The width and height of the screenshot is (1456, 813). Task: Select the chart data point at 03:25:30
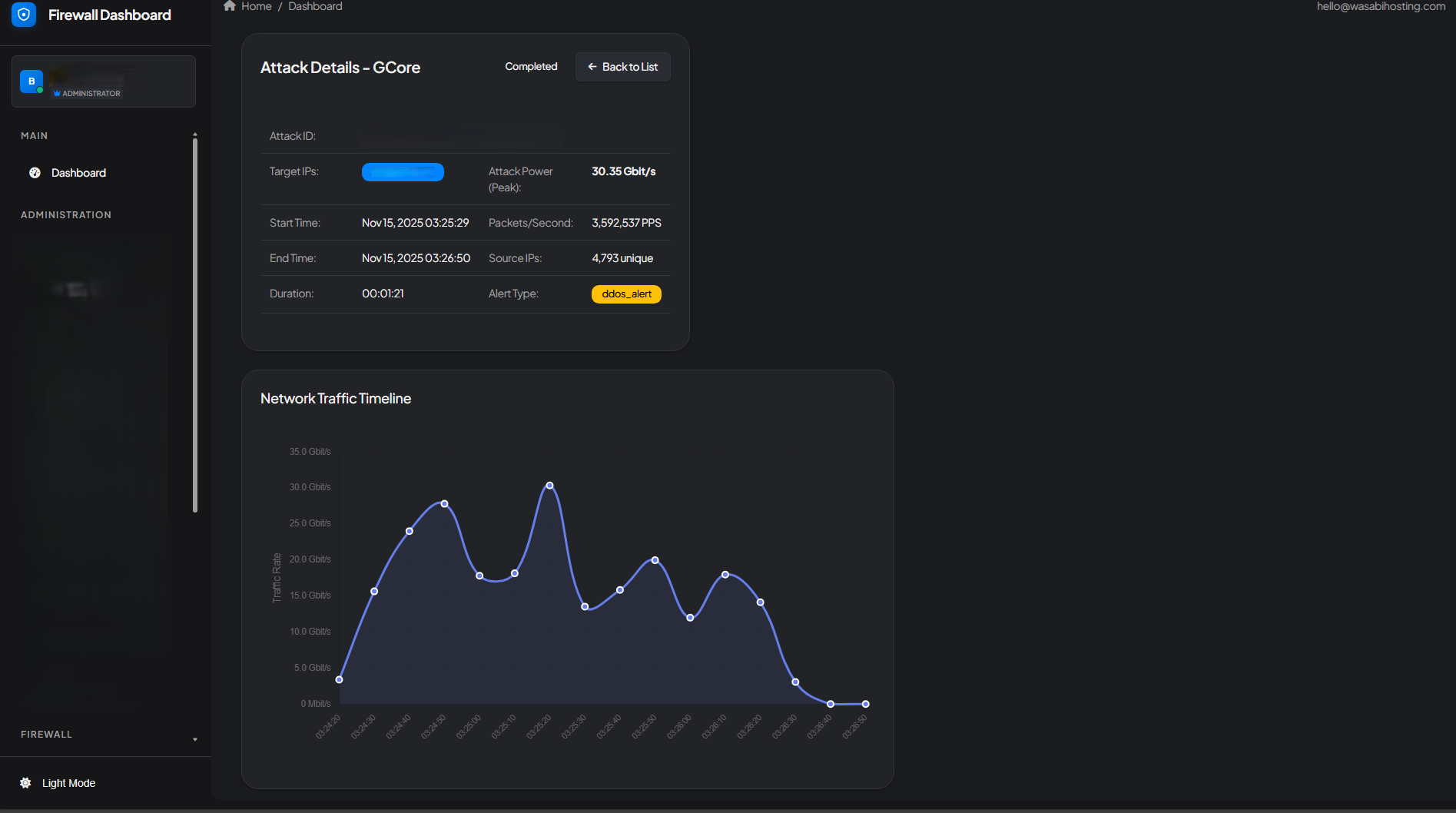[585, 607]
